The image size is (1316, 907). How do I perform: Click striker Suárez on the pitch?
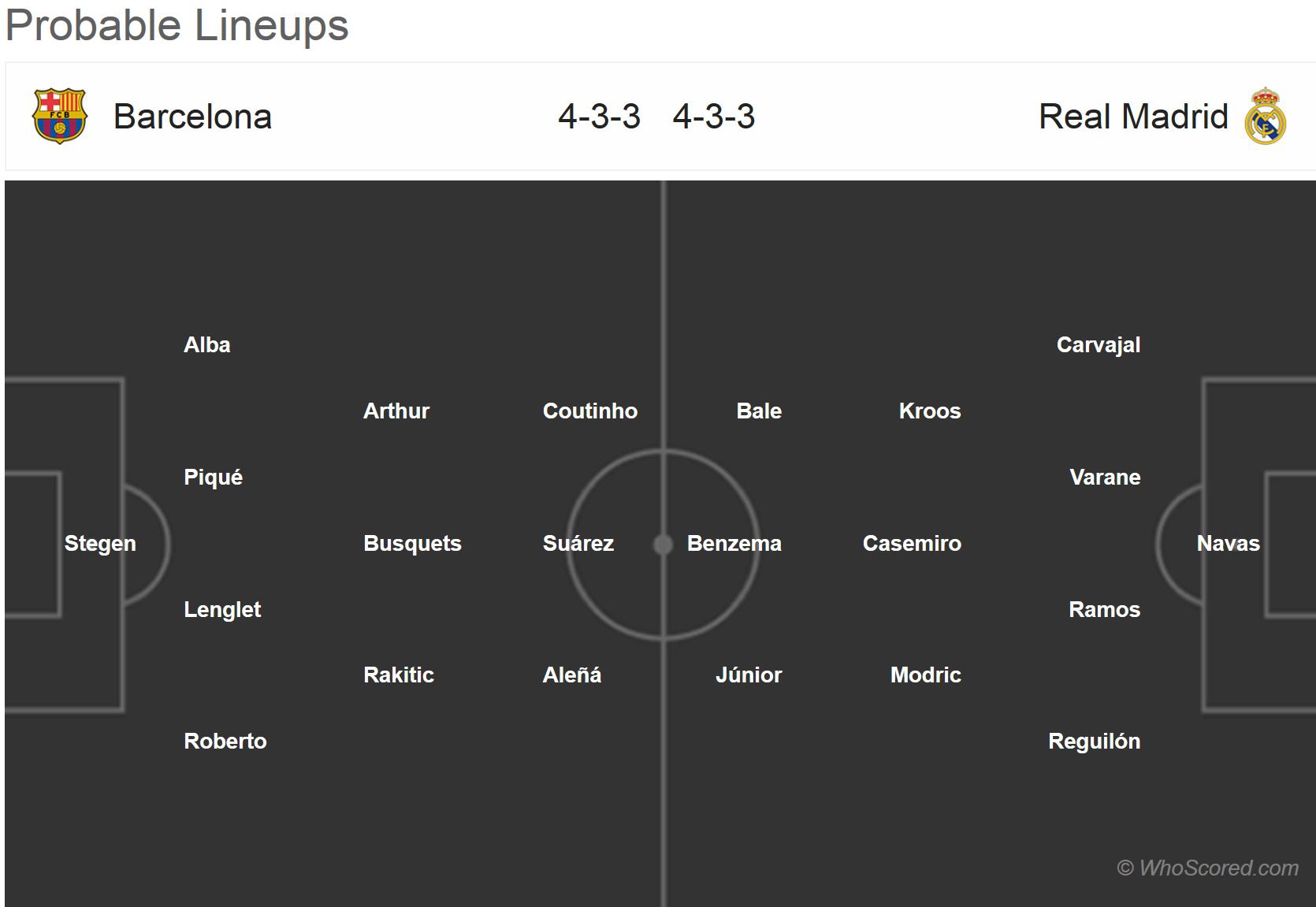(x=578, y=543)
